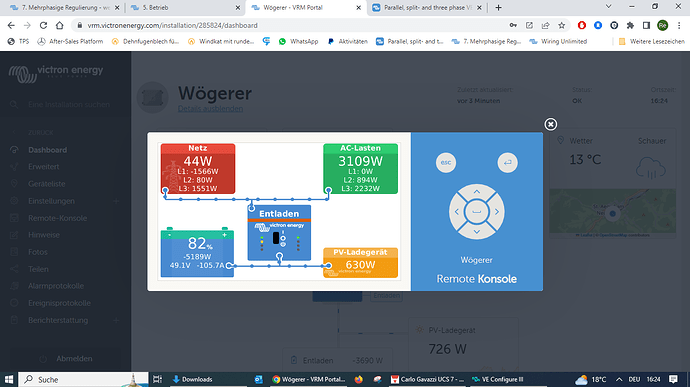Open Ereignisprotokolle in the sidebar
Screen dimensions: 690x387
59,303
